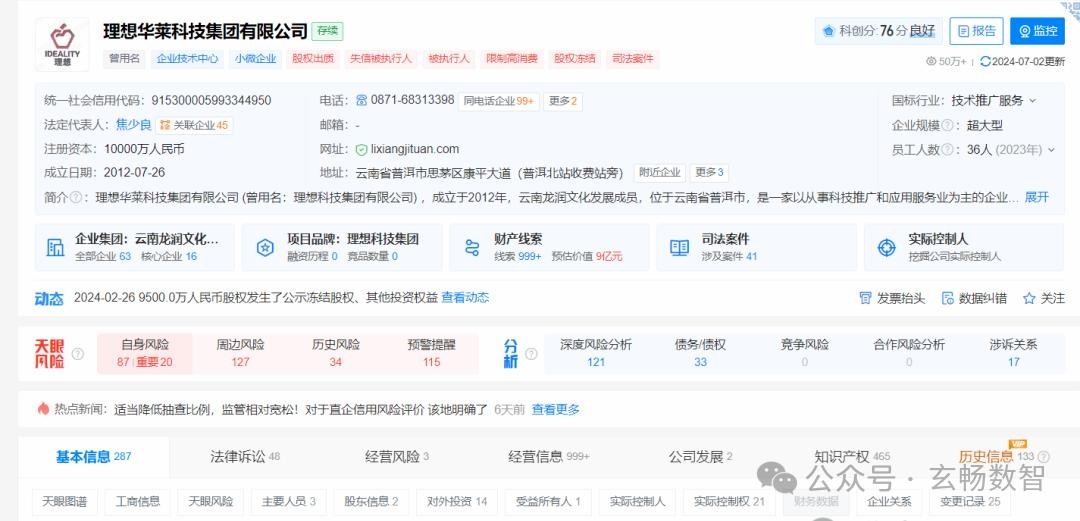Viewport: 1080px width, 521px height.
Task: Open the 财产线索 icon card
Action: point(472,247)
